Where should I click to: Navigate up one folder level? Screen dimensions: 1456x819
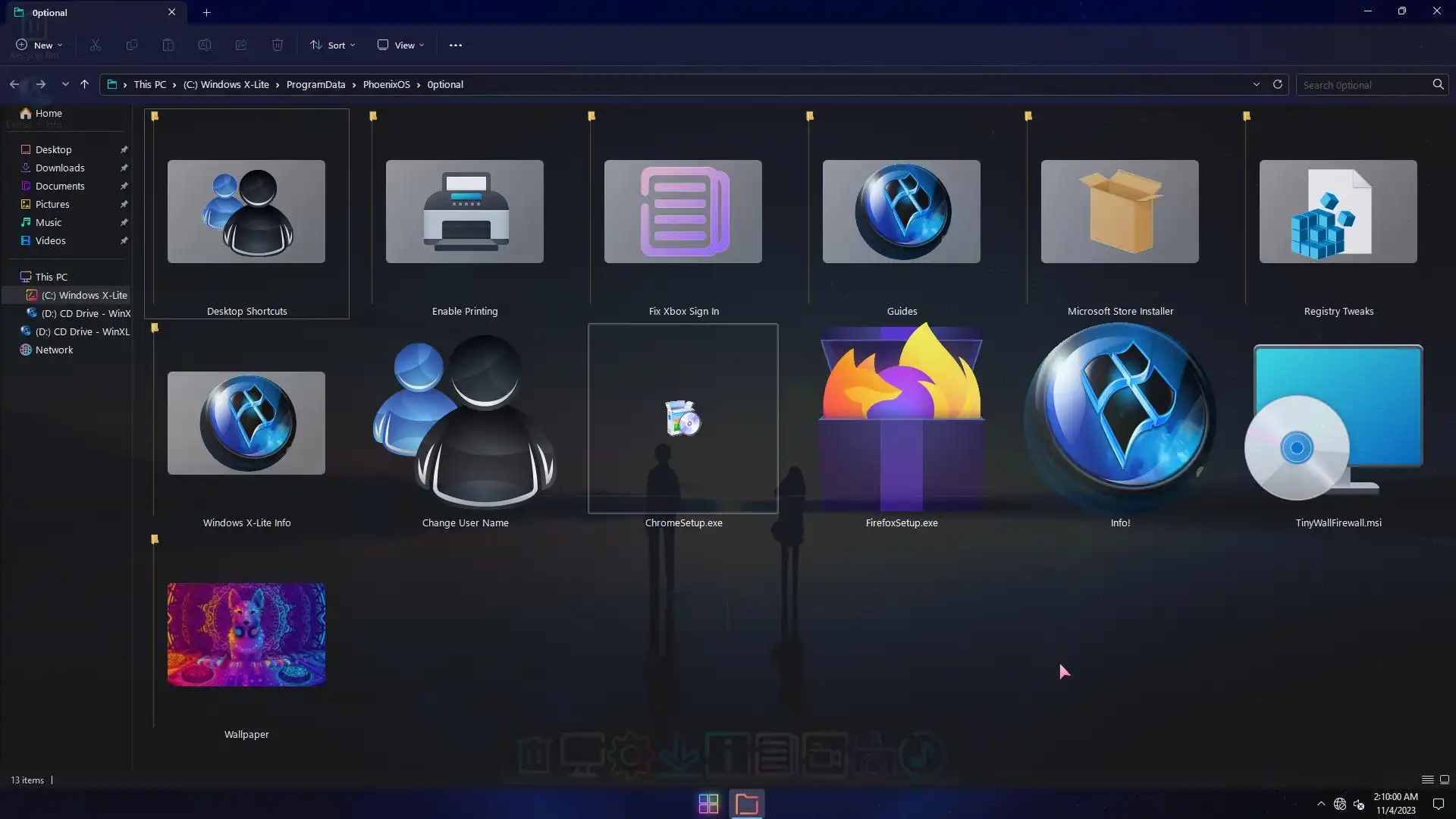click(x=84, y=84)
